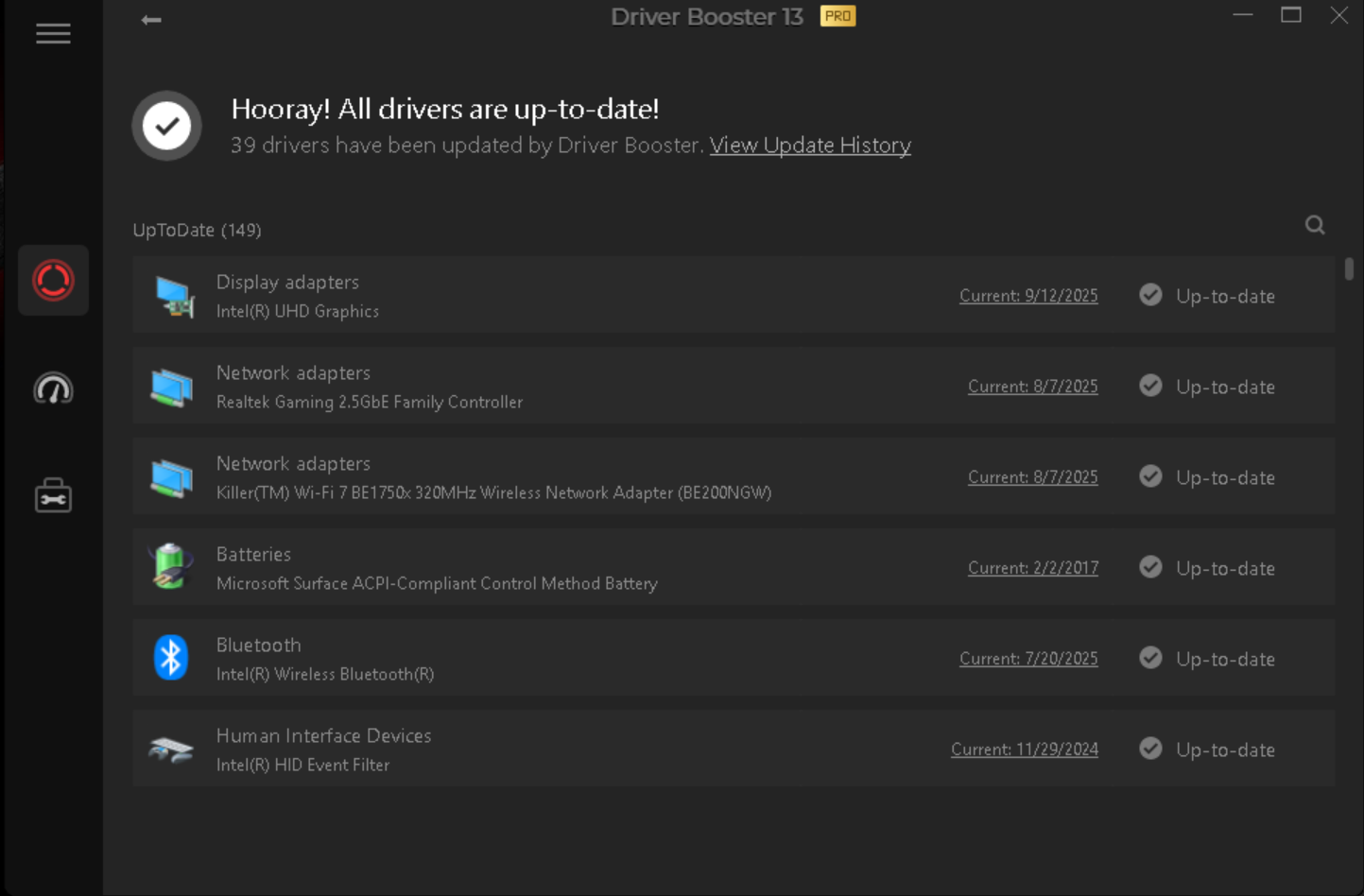Click the Driver Booster 13 title

(706, 17)
